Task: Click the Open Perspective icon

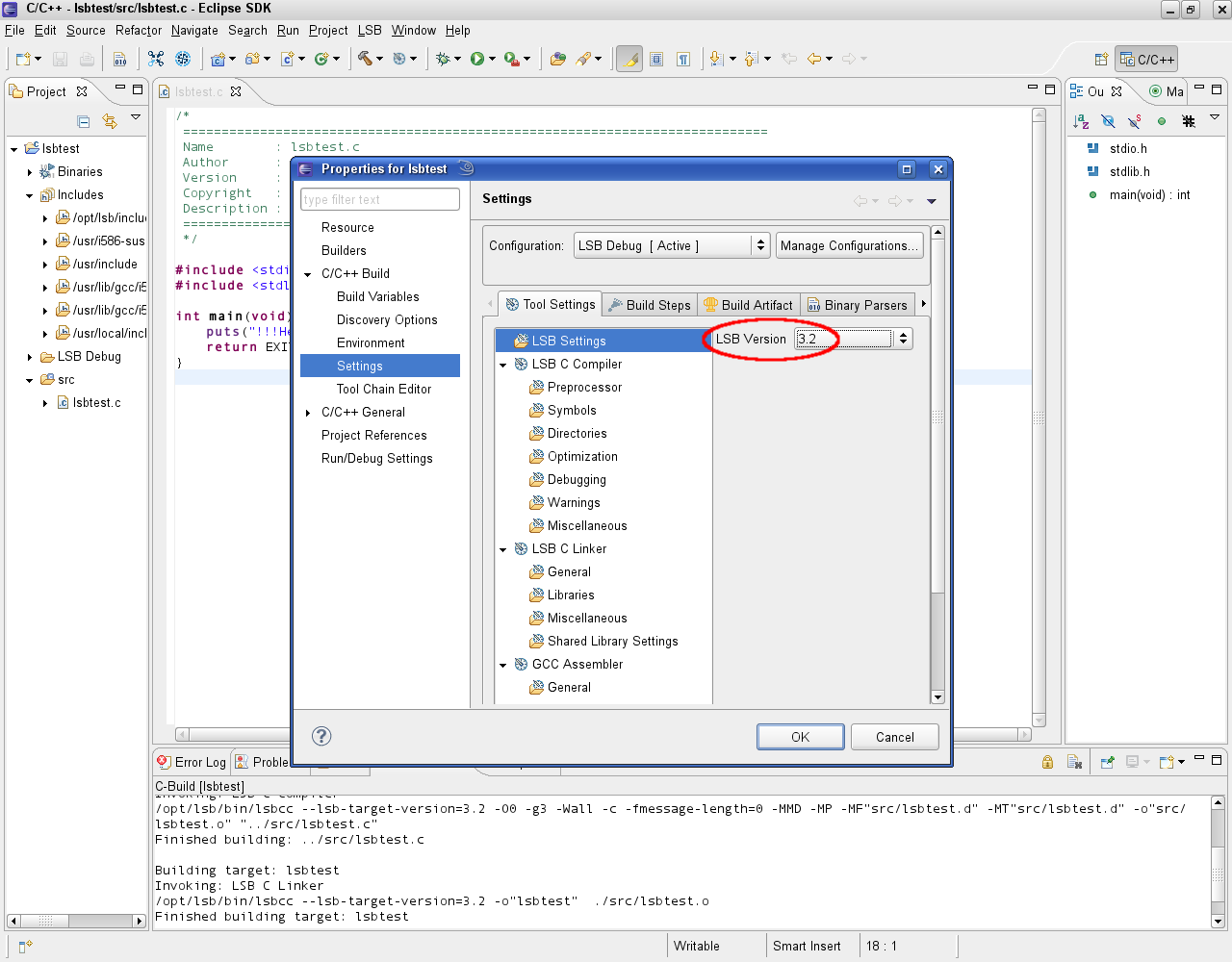Action: point(1101,60)
